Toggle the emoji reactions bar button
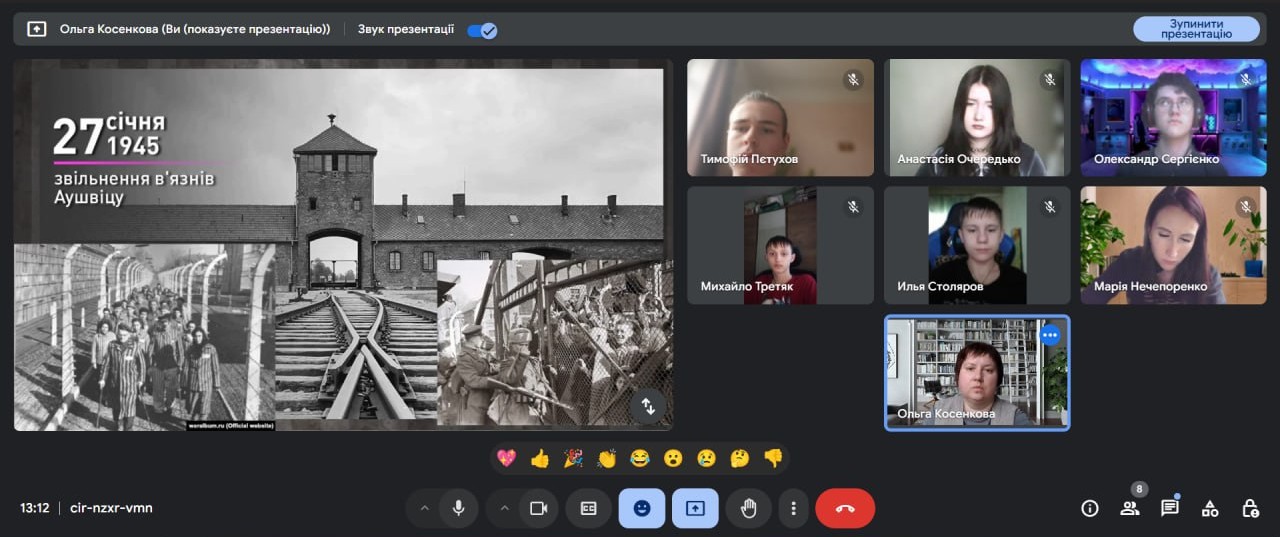Screen dimensions: 1280x537 (x=642, y=508)
